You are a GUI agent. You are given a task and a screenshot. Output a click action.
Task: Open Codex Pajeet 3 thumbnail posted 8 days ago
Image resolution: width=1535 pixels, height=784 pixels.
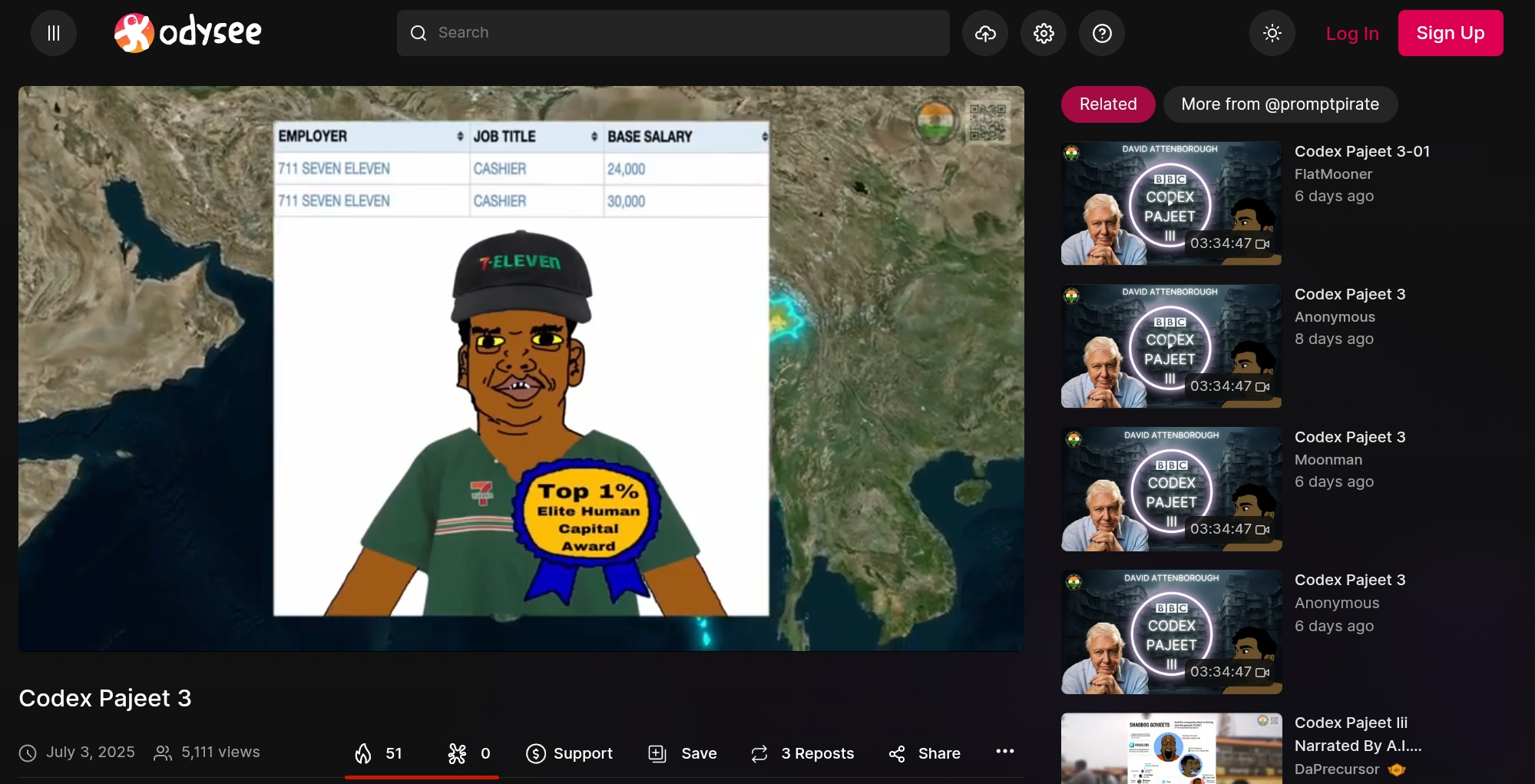pos(1171,346)
